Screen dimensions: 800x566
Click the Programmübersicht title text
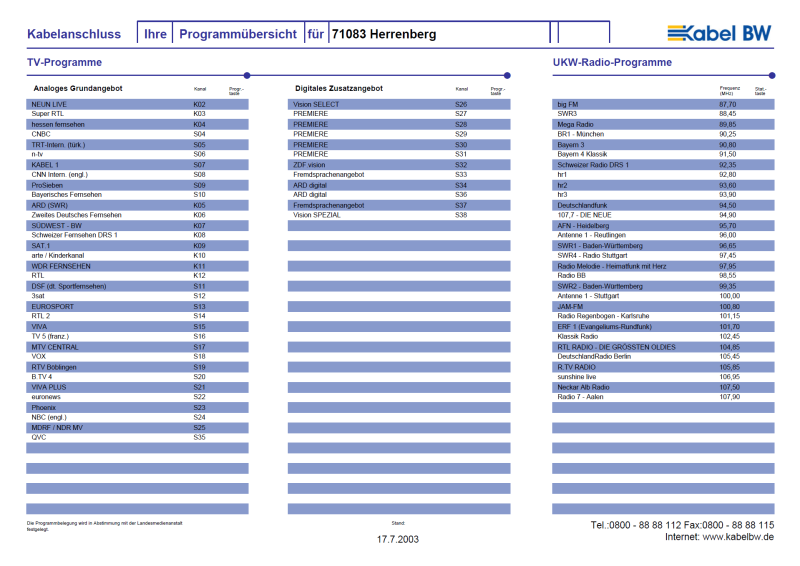tap(238, 34)
